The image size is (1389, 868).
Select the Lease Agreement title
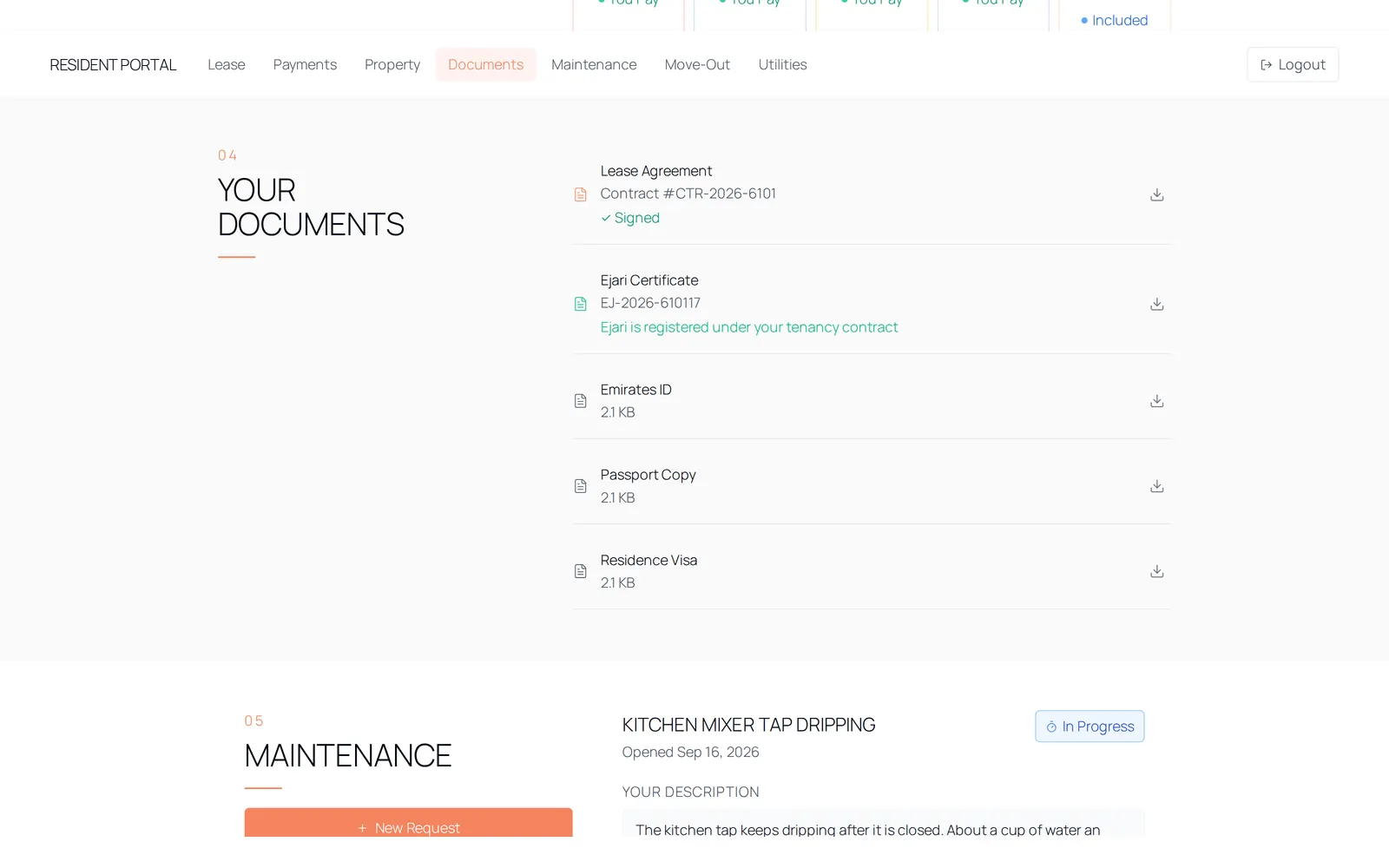point(656,171)
